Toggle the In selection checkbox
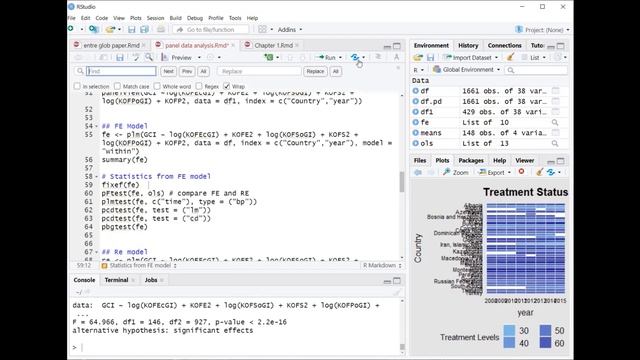This screenshot has width=640, height=360. coord(77,86)
